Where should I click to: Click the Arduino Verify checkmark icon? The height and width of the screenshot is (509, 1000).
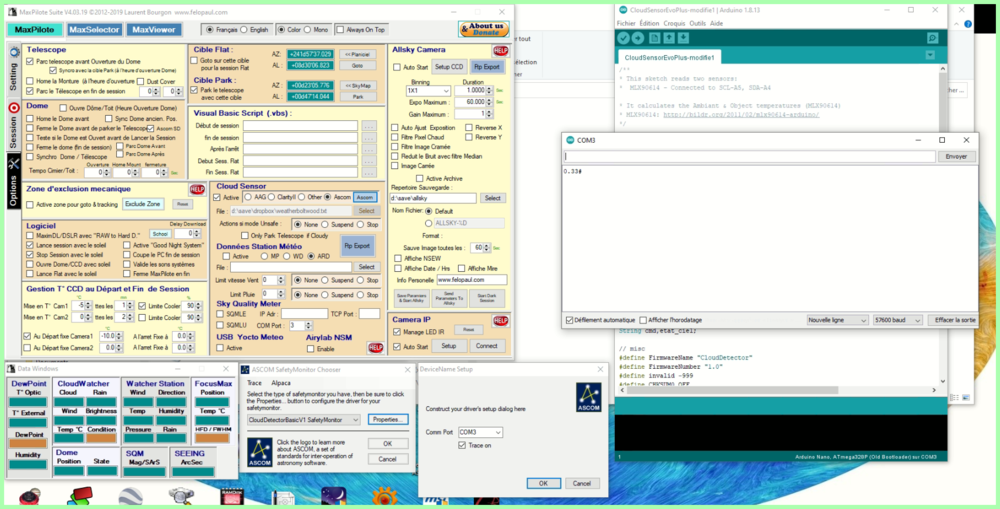[624, 38]
